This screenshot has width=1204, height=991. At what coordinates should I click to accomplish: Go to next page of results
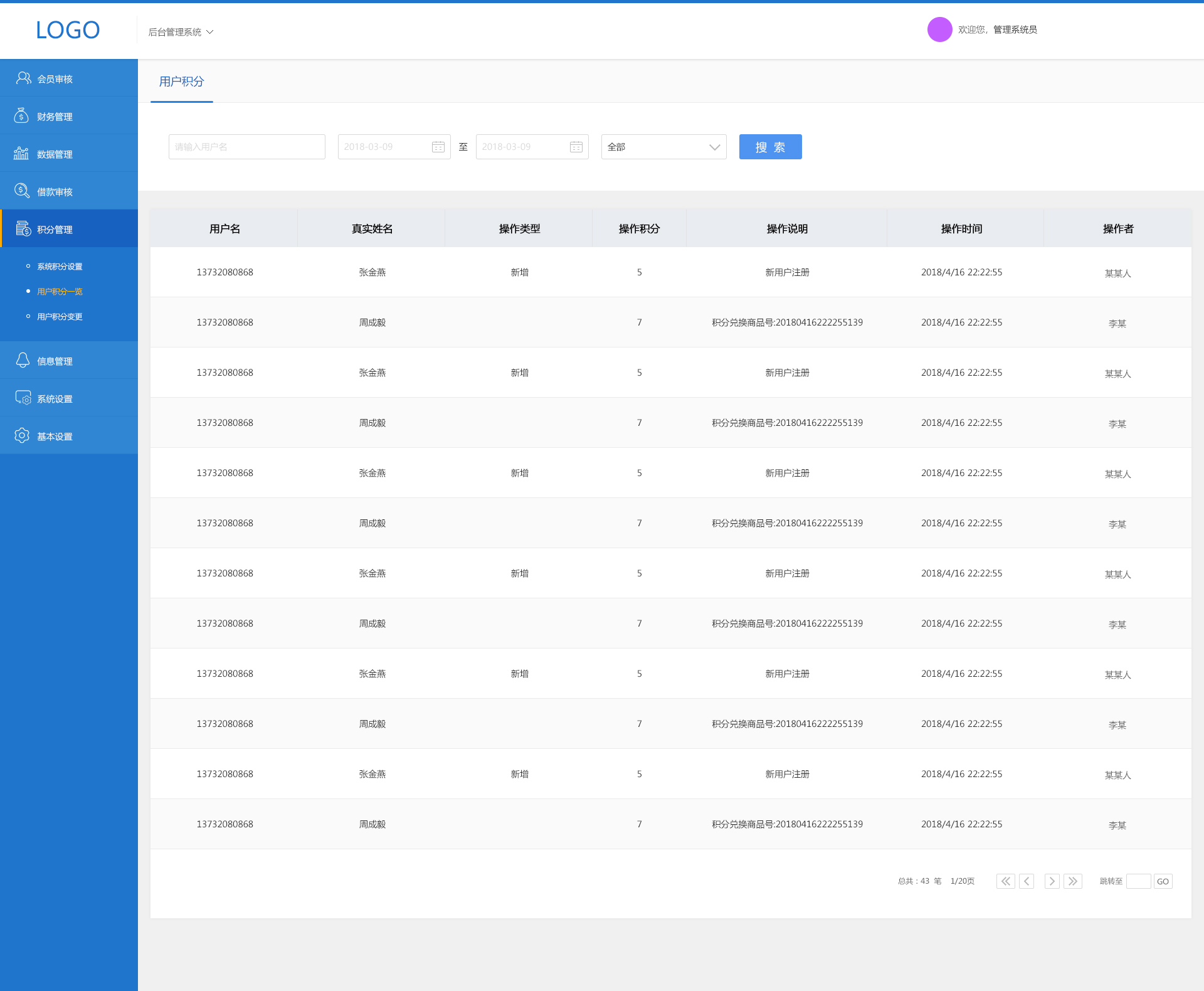(x=1052, y=881)
